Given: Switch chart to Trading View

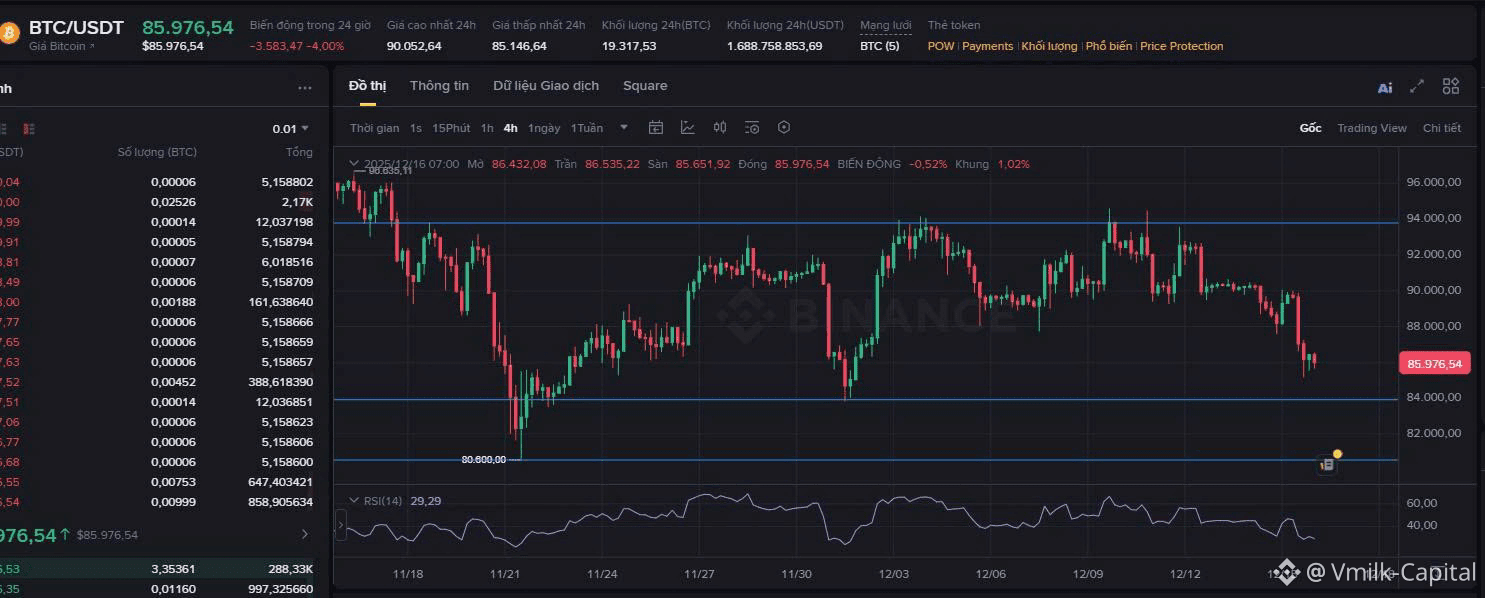Looking at the screenshot, I should pos(1371,128).
